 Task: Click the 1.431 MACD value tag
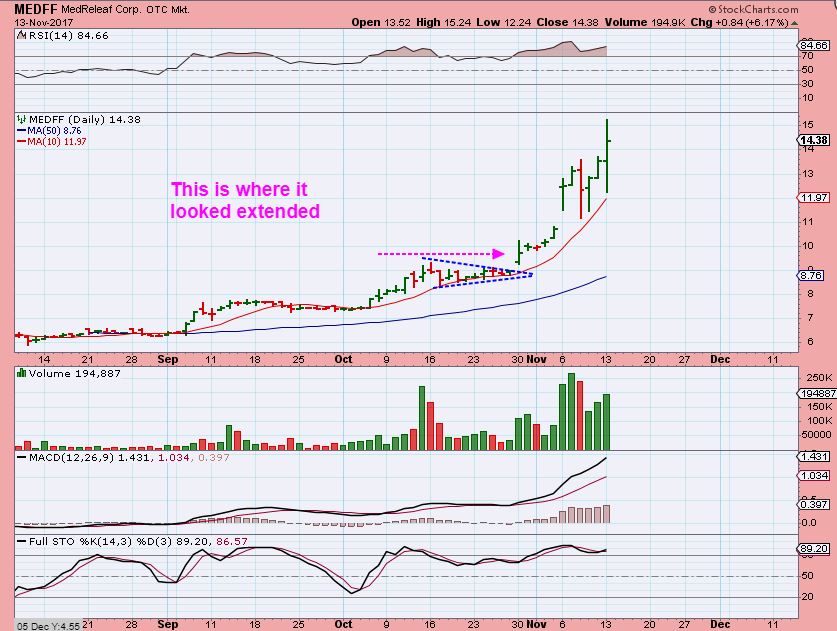[814, 457]
